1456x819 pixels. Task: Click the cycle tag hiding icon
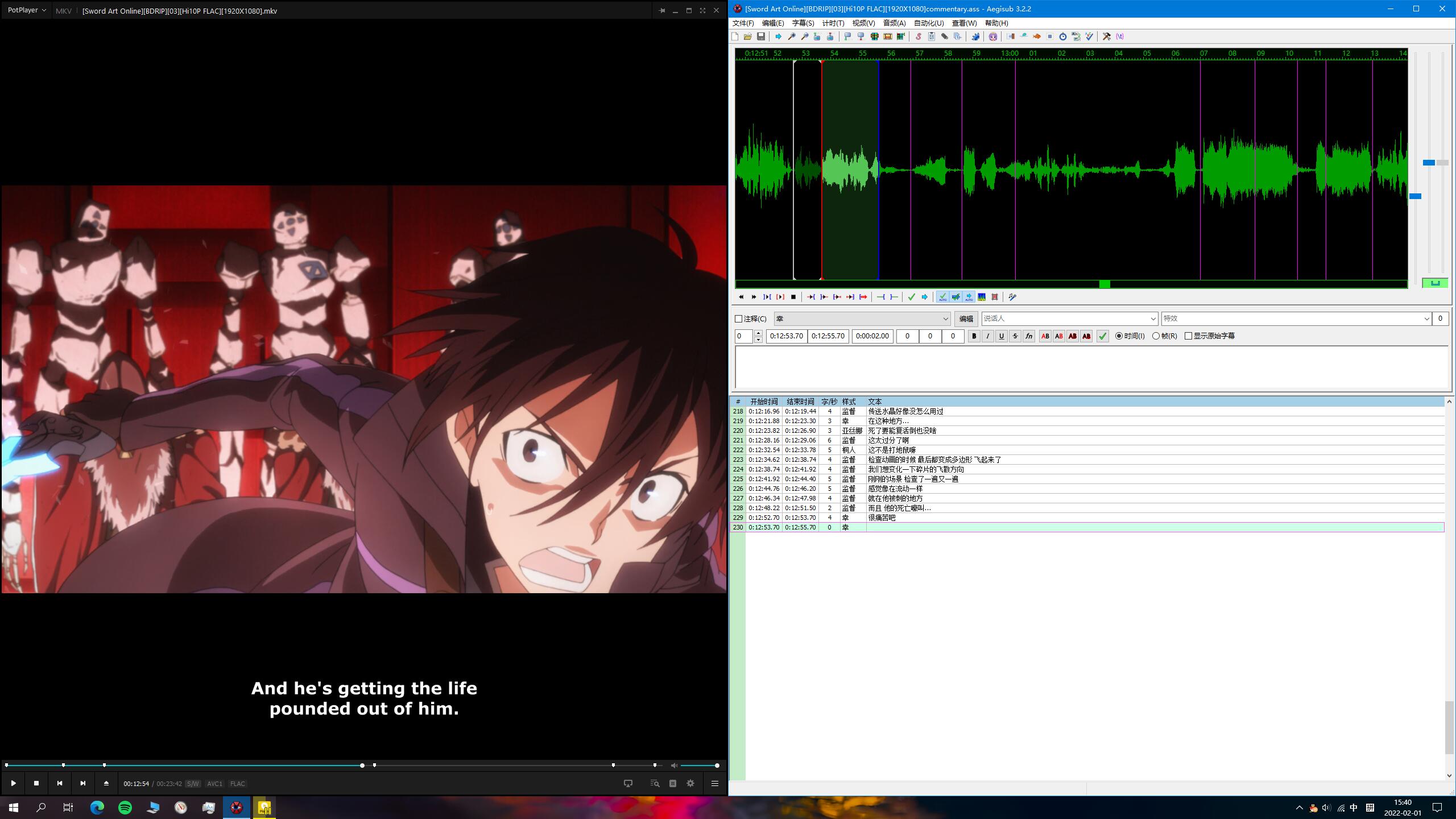1120,36
